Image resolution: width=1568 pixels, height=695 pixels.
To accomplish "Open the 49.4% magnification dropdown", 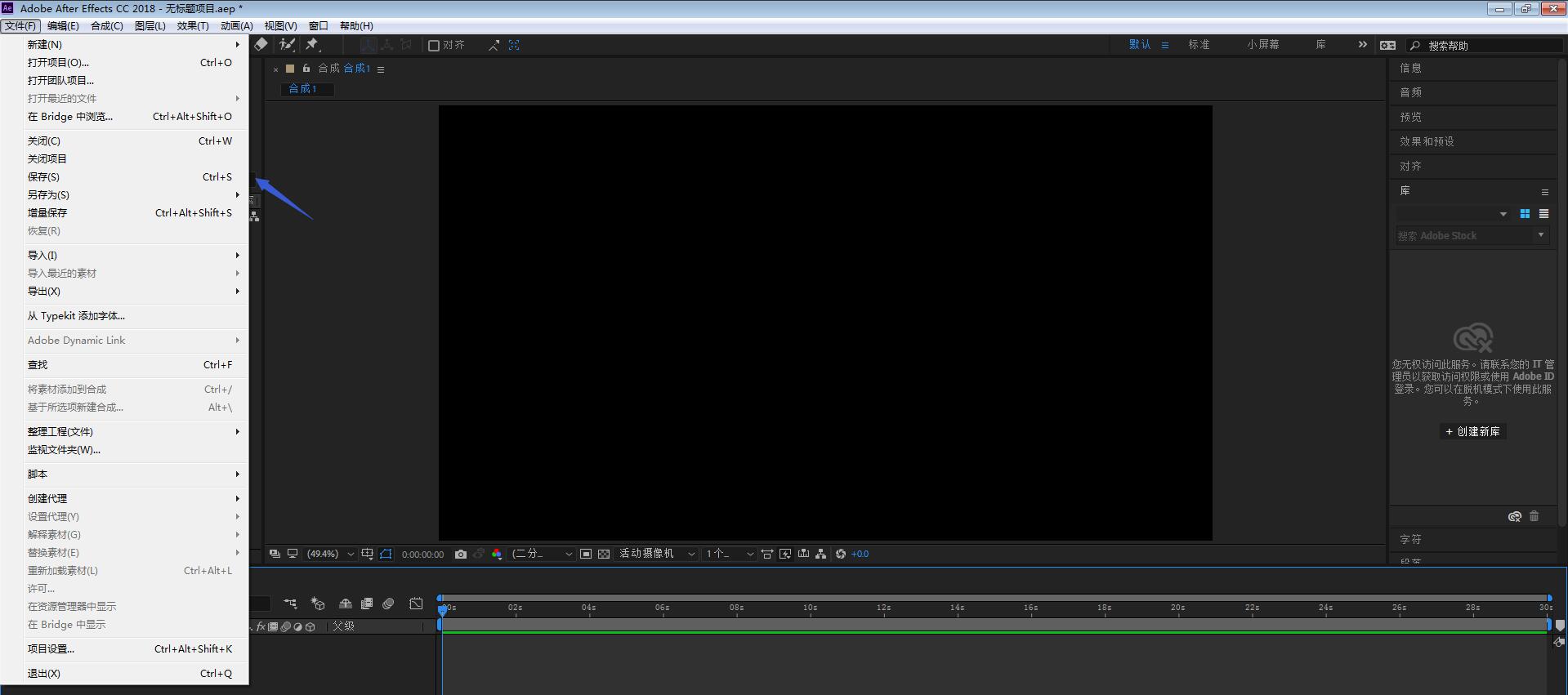I will pyautogui.click(x=330, y=554).
